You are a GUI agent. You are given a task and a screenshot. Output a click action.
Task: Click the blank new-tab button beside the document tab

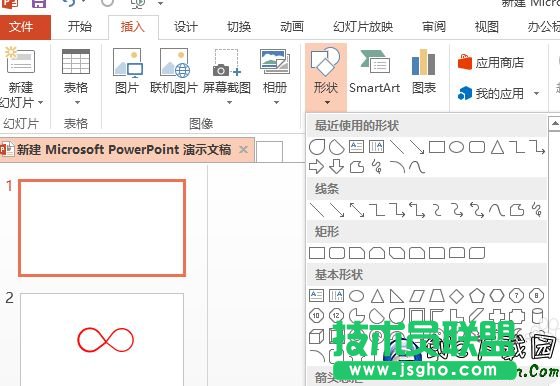[x=270, y=151]
